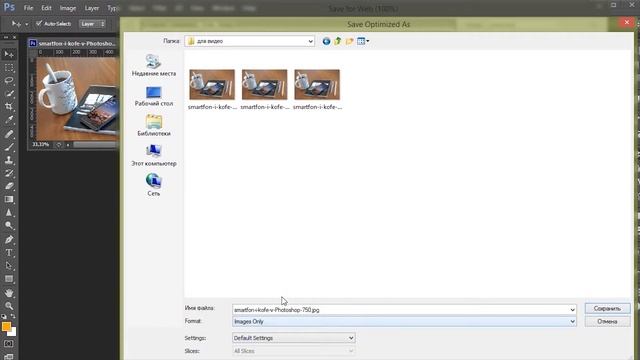Go back using the blue arrow icon

(x=326, y=41)
